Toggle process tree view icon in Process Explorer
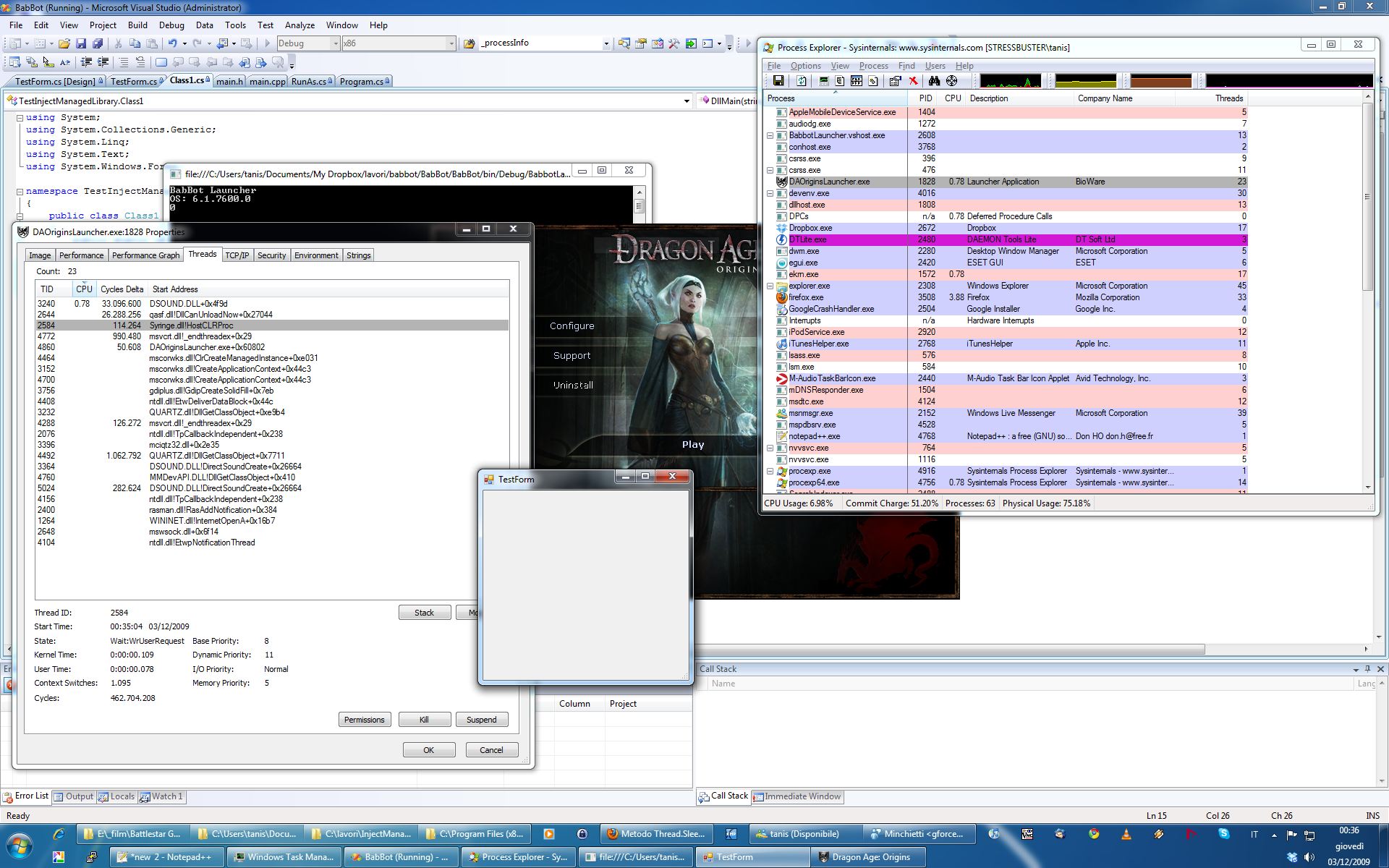Image resolution: width=1389 pixels, height=868 pixels. pyautogui.click(x=840, y=81)
